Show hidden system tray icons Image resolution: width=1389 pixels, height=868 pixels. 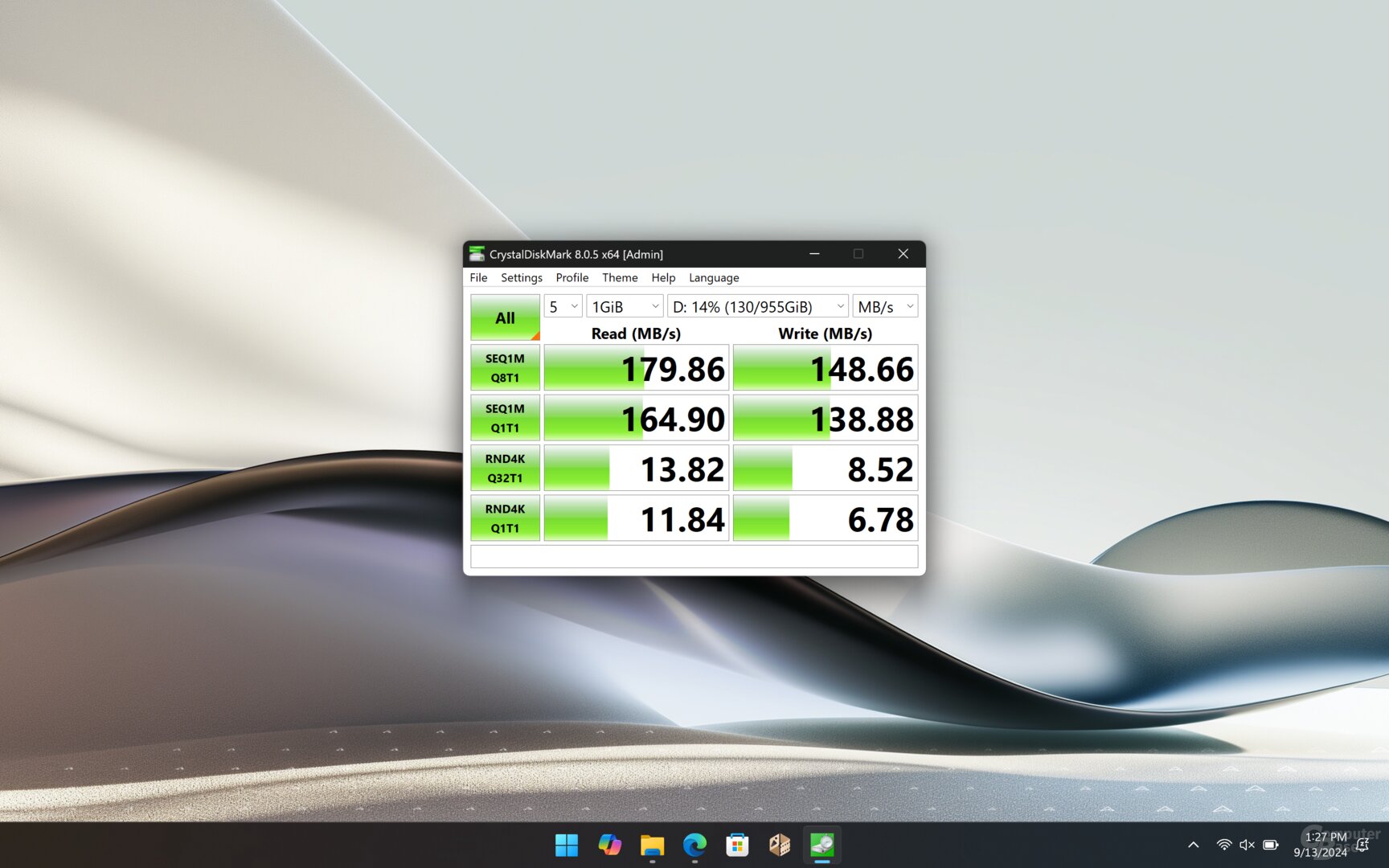[1193, 845]
